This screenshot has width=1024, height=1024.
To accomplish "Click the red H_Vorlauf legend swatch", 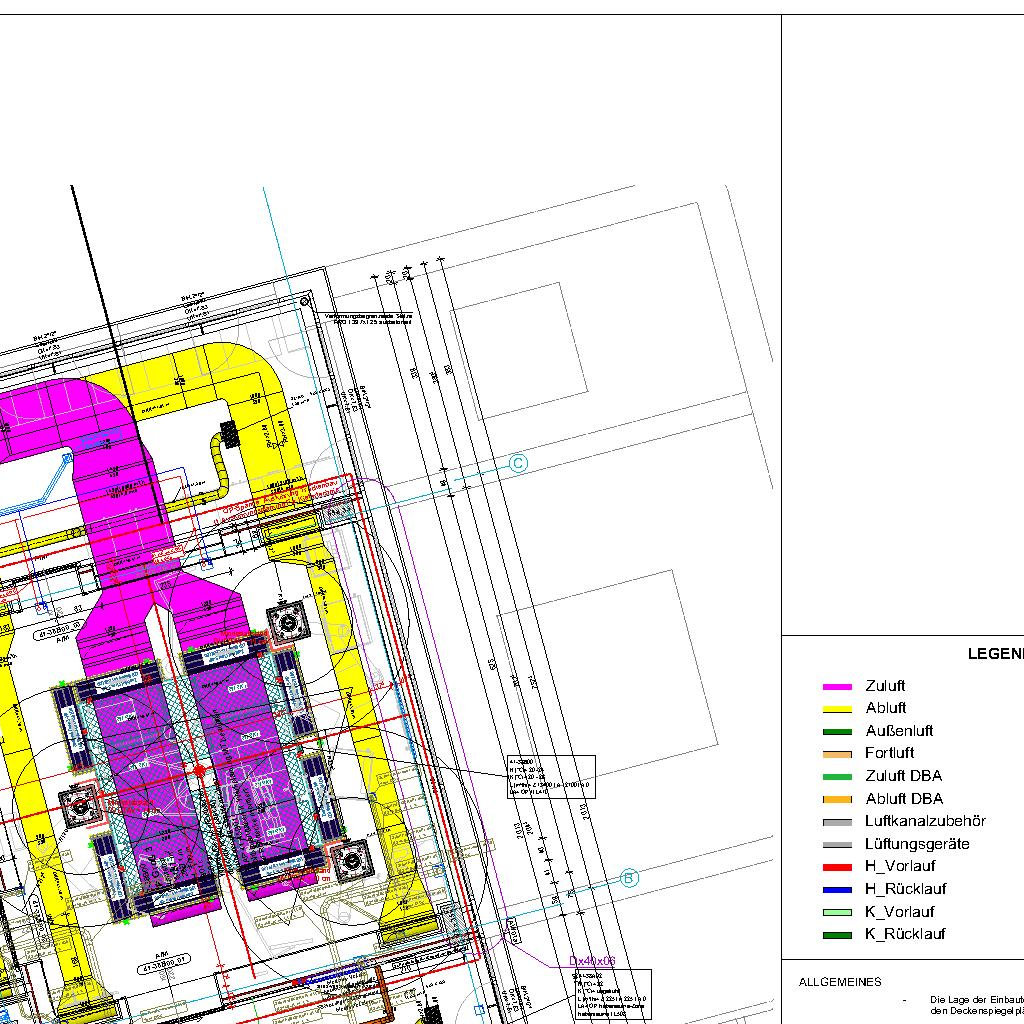I will 837,867.
